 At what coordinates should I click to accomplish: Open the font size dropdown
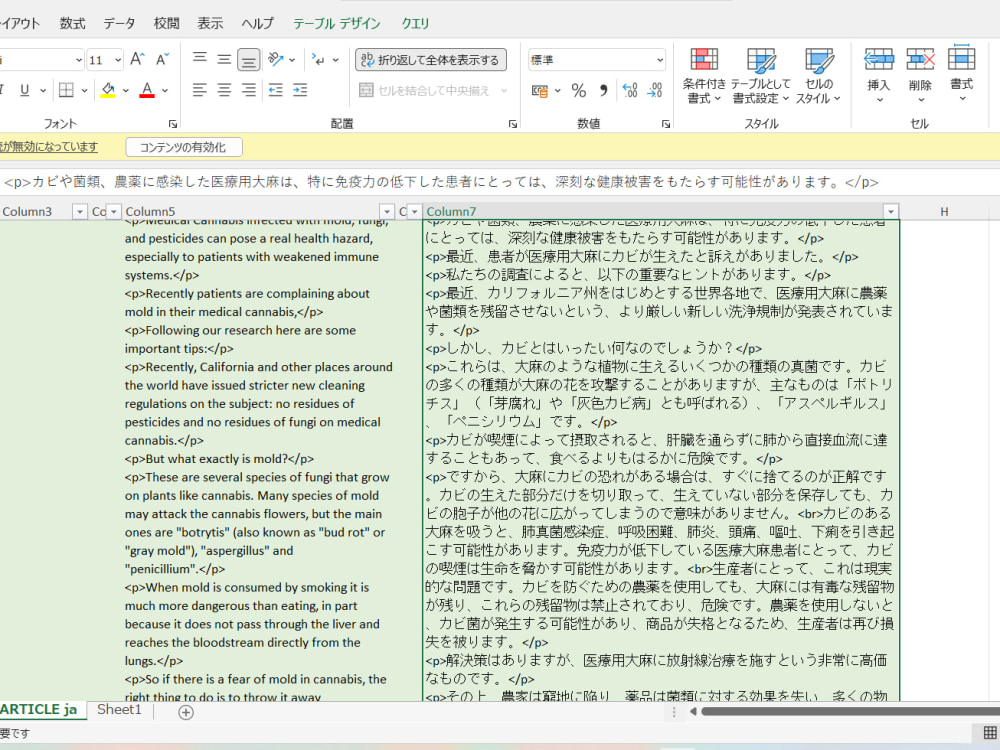118,60
